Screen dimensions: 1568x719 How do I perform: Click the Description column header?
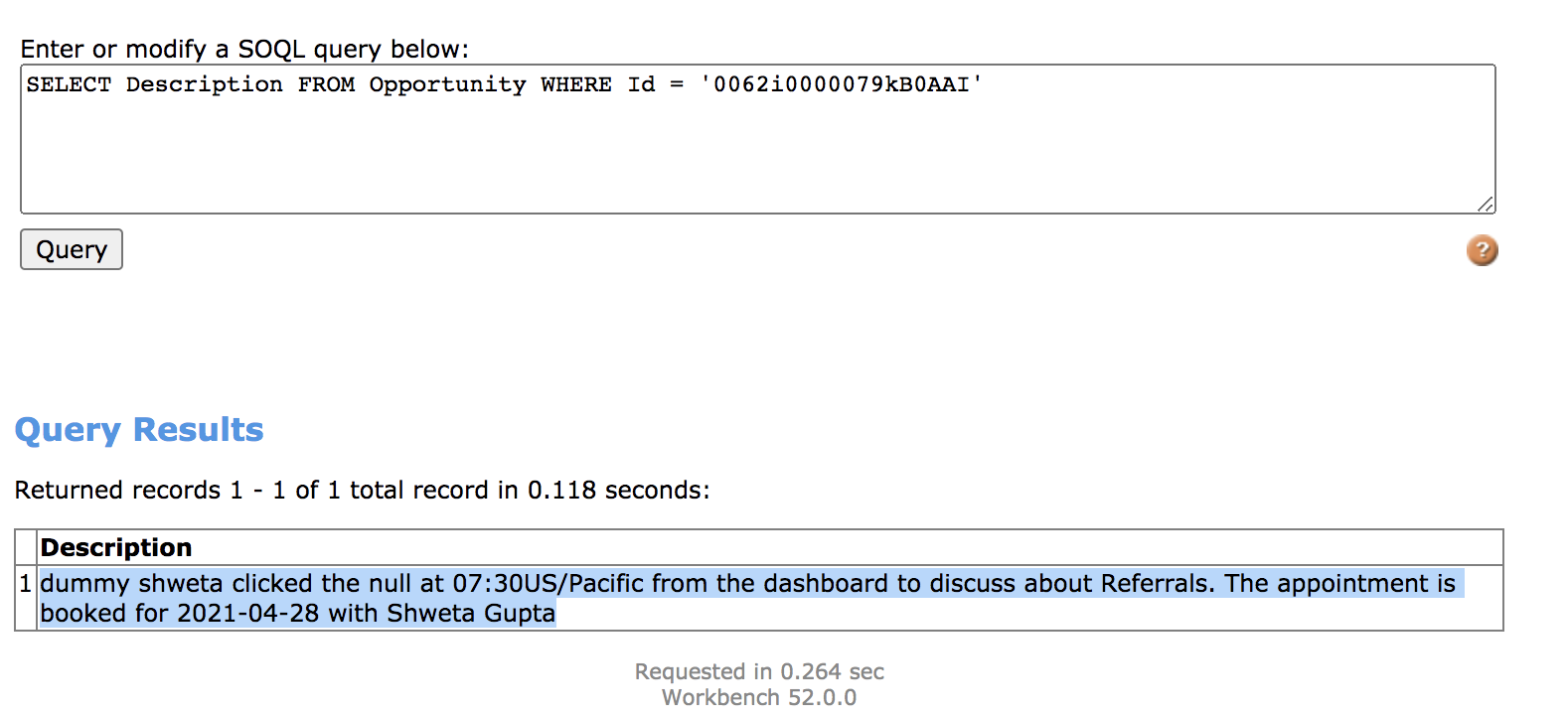point(116,547)
